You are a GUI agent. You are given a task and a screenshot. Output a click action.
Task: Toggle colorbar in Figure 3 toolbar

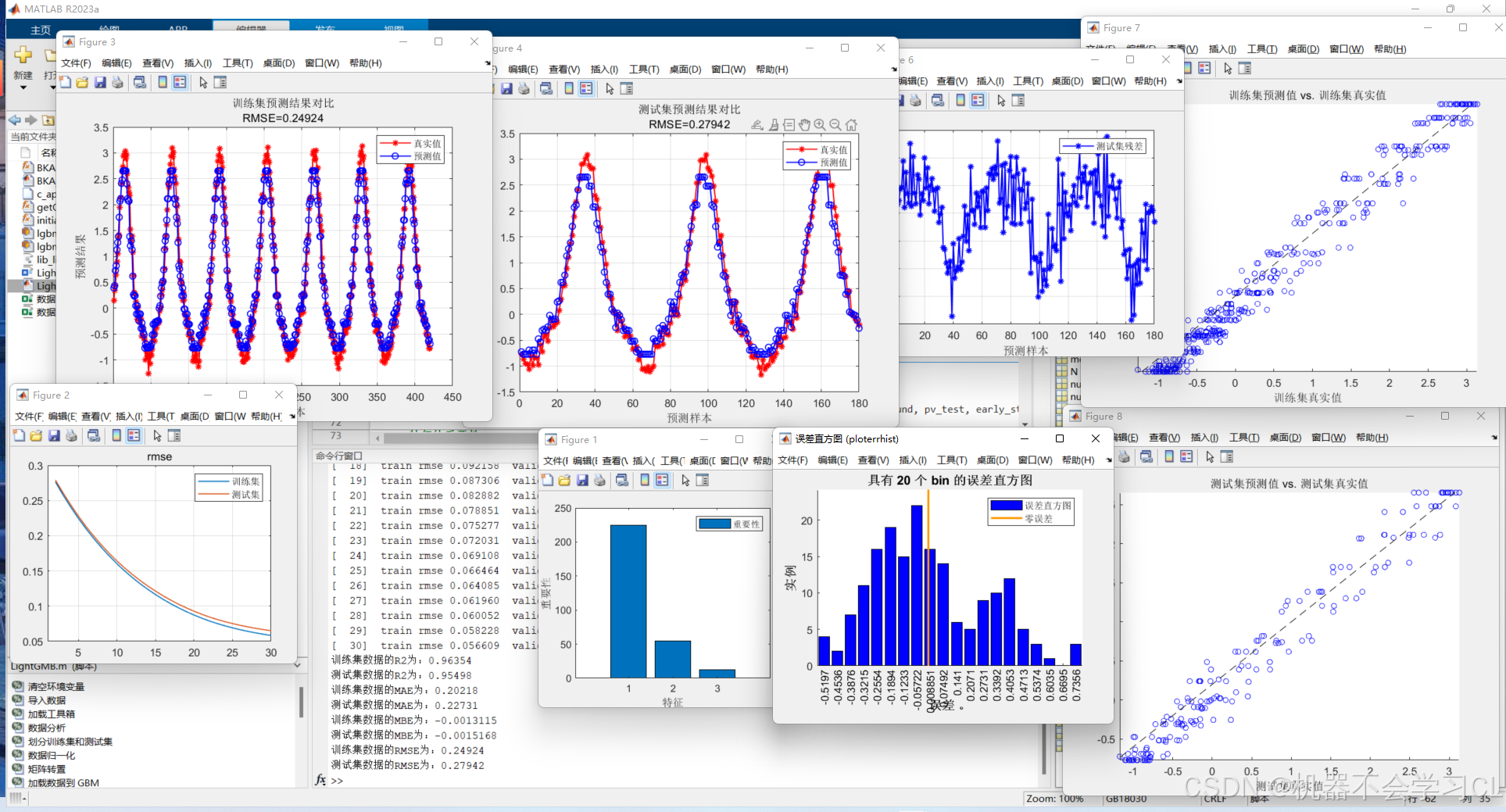163,83
